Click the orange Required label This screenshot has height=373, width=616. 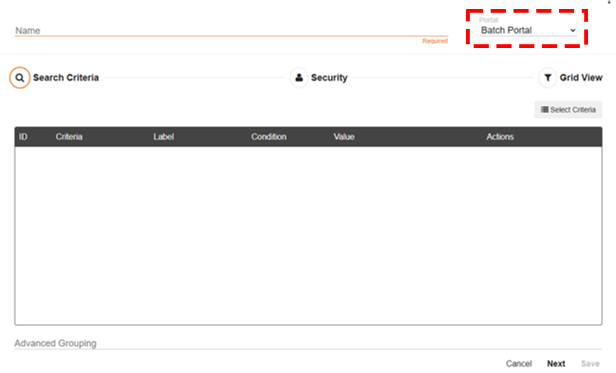pos(435,41)
